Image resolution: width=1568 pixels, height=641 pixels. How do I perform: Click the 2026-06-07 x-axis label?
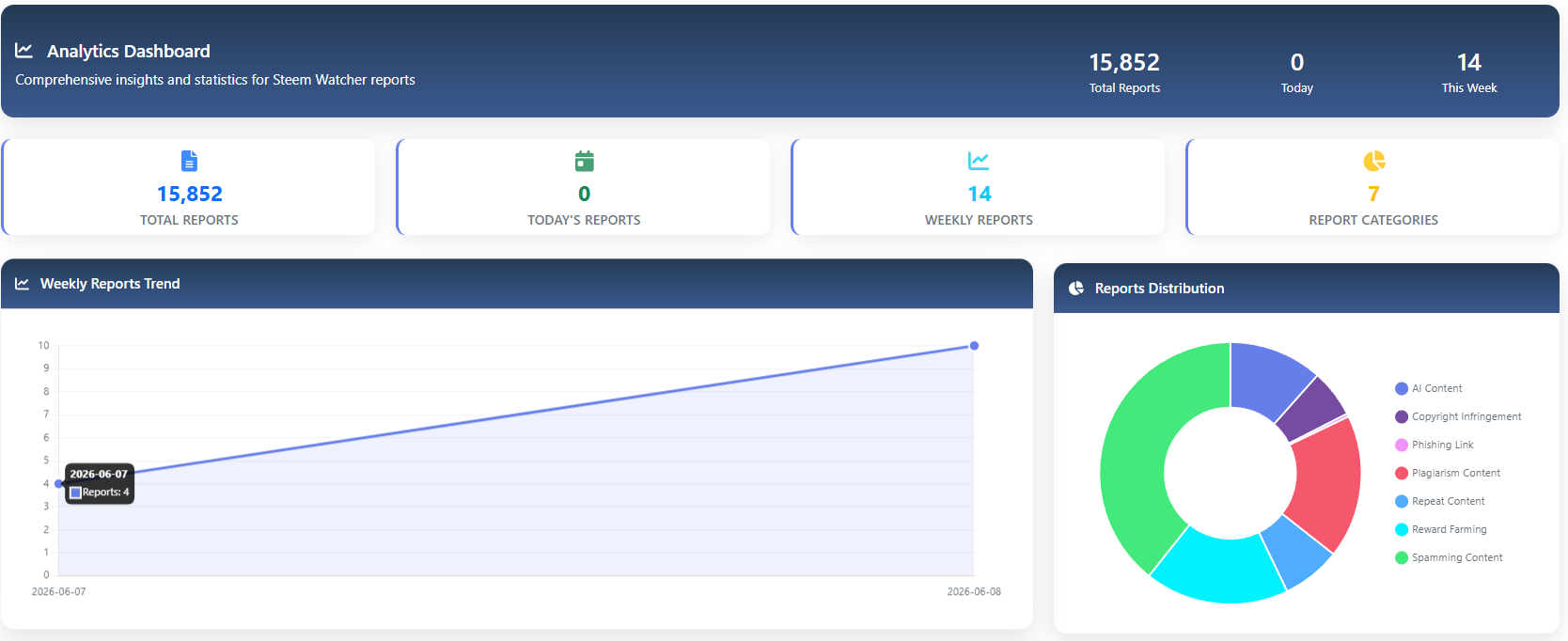click(x=58, y=592)
